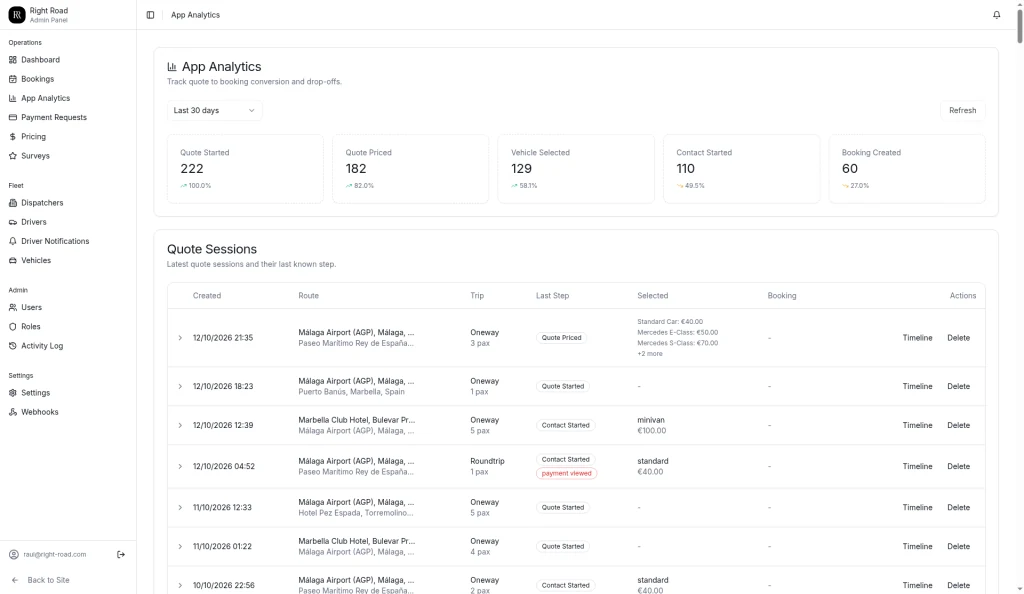Expand the 12/10/2026 04:52 session row
The image size is (1024, 594).
pos(180,467)
